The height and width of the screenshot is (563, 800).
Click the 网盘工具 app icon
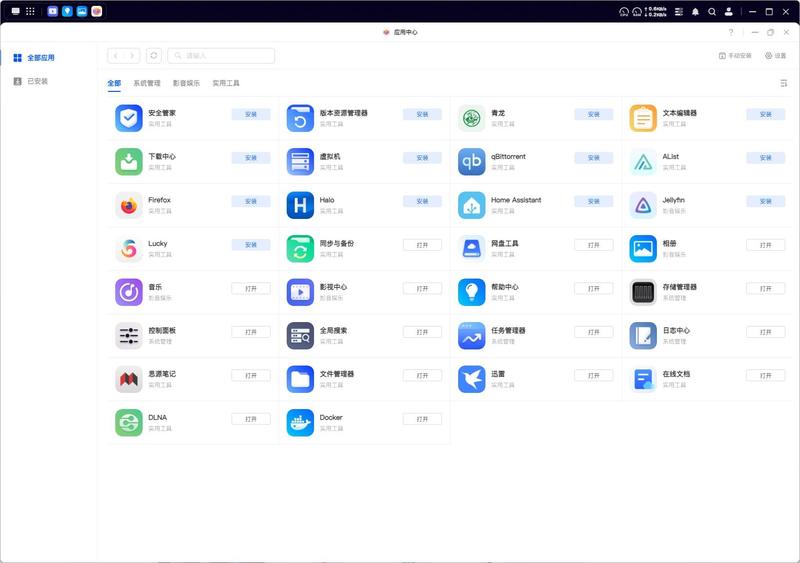click(471, 249)
